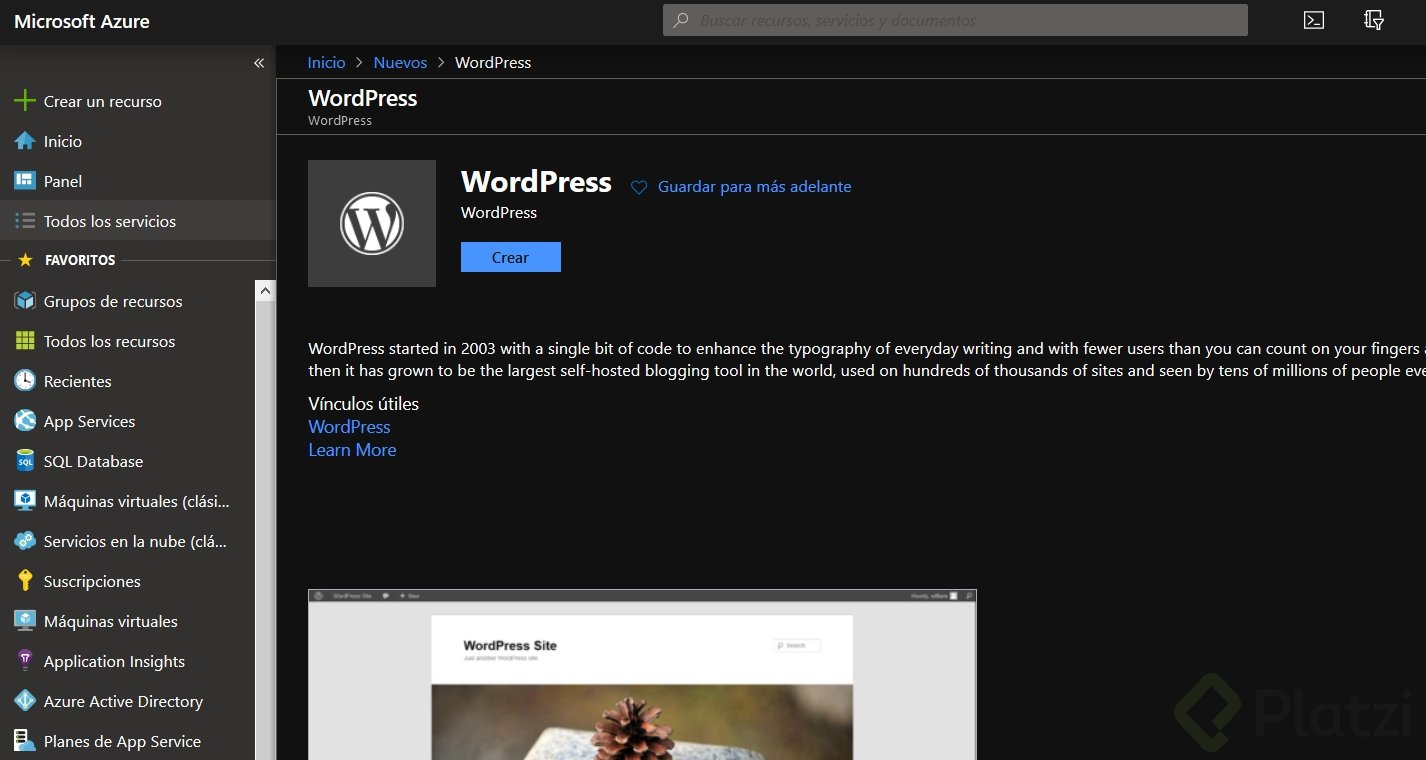Click the search magnifier icon
This screenshot has height=760, width=1426.
tap(681, 20)
